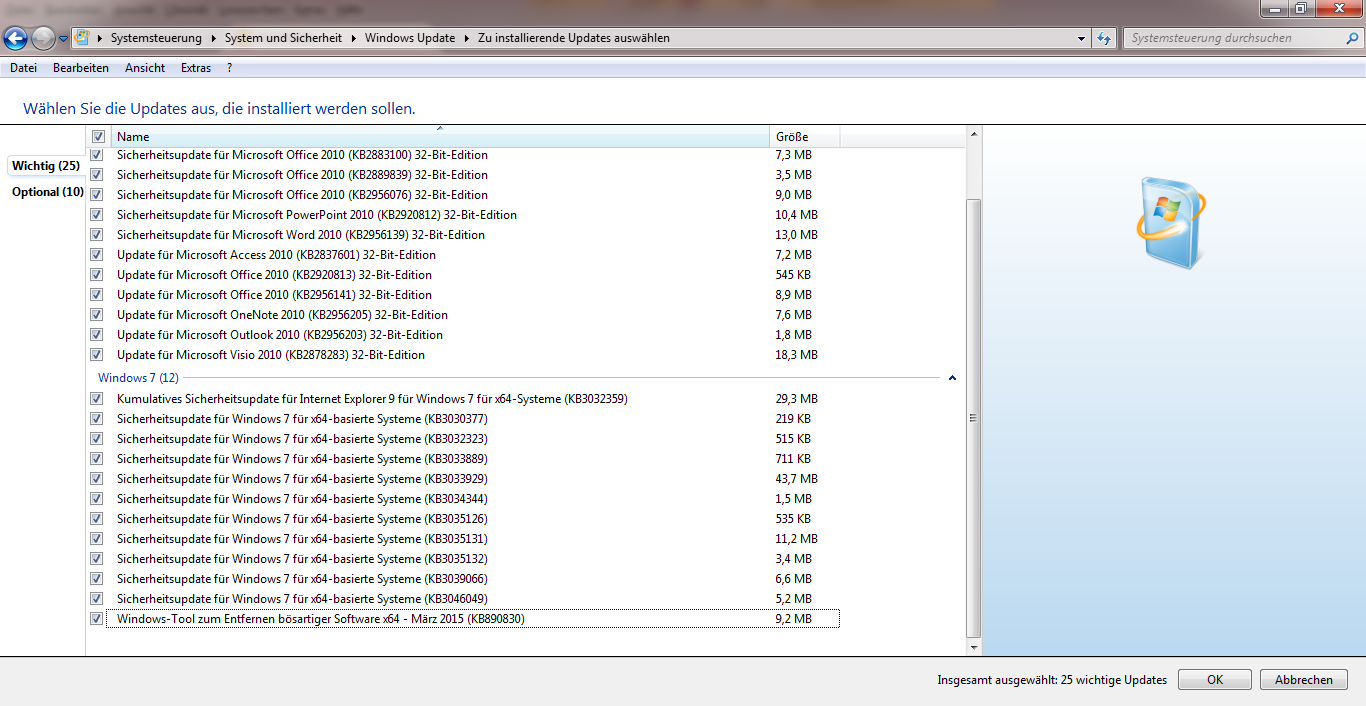Select the Wichtig (25) tab

pyautogui.click(x=46, y=166)
